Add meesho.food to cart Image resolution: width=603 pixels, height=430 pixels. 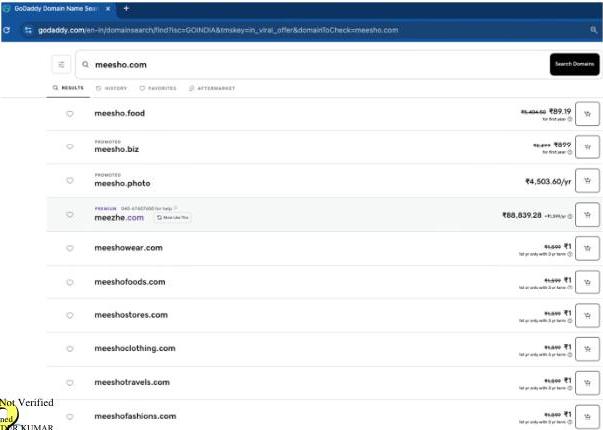(x=587, y=114)
